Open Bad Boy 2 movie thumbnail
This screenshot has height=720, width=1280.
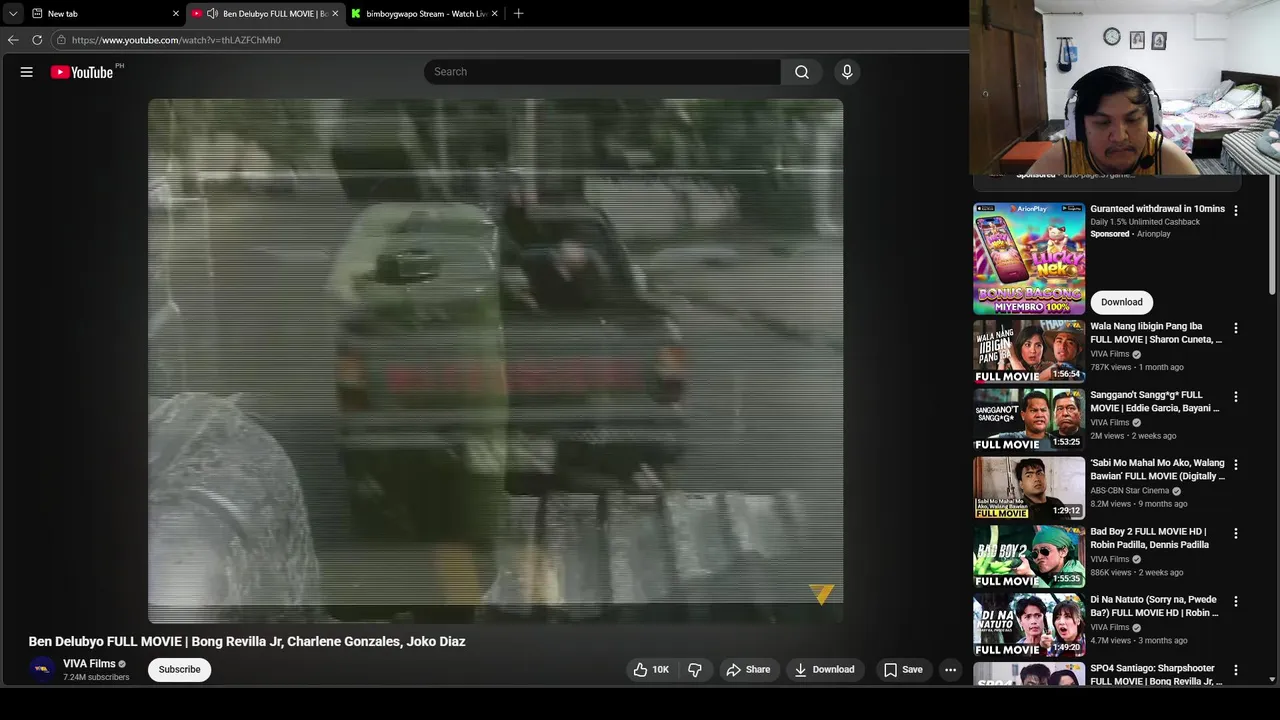[1029, 557]
